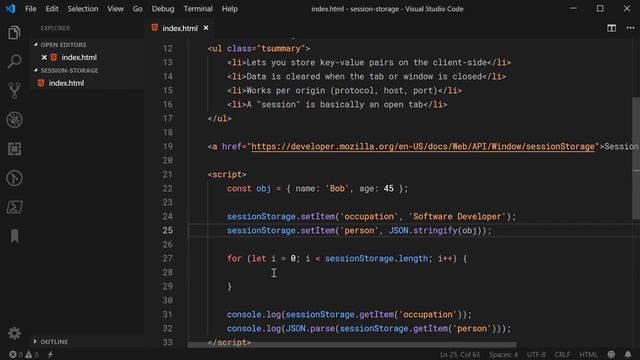Viewport: 640px width, 360px height.
Task: Change language mode via HTML status item
Action: pyautogui.click(x=588, y=354)
